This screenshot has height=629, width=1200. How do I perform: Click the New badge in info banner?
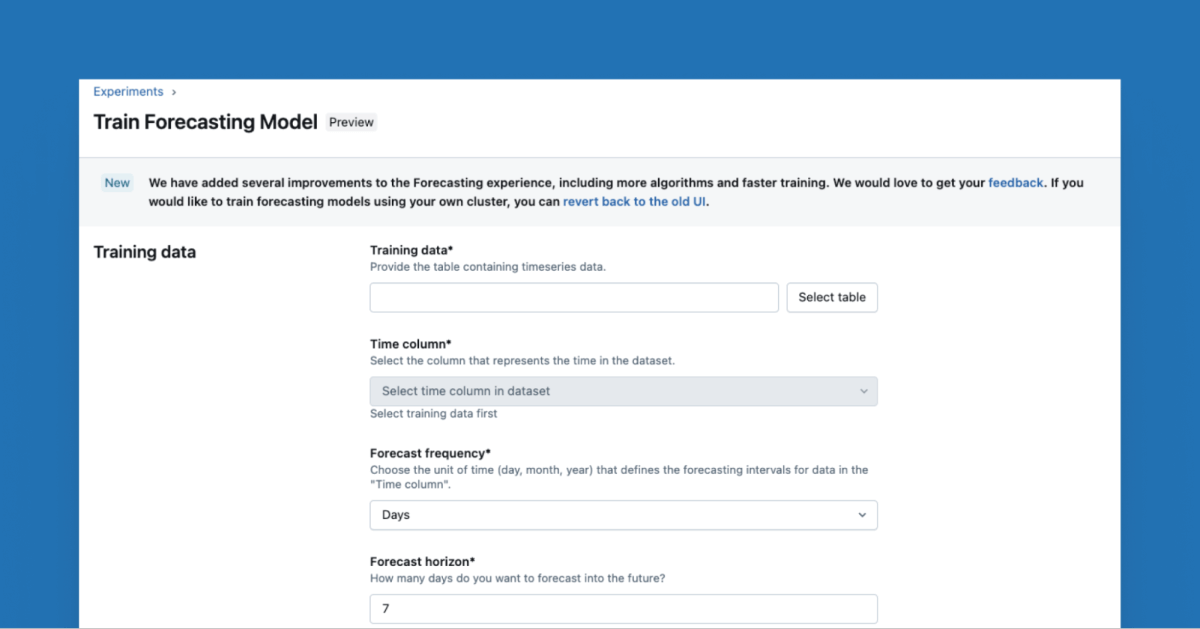[x=117, y=183]
